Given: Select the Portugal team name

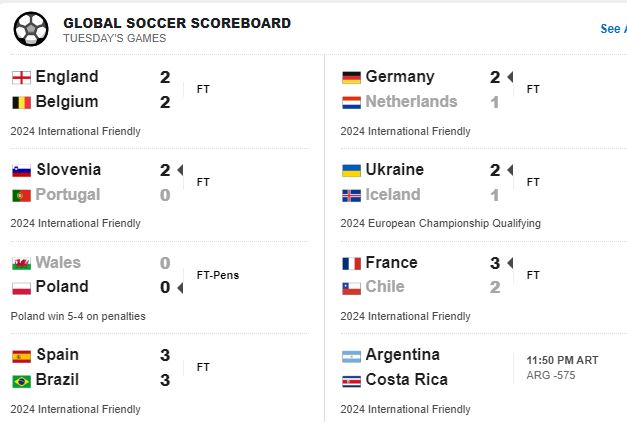Looking at the screenshot, I should [x=68, y=195].
